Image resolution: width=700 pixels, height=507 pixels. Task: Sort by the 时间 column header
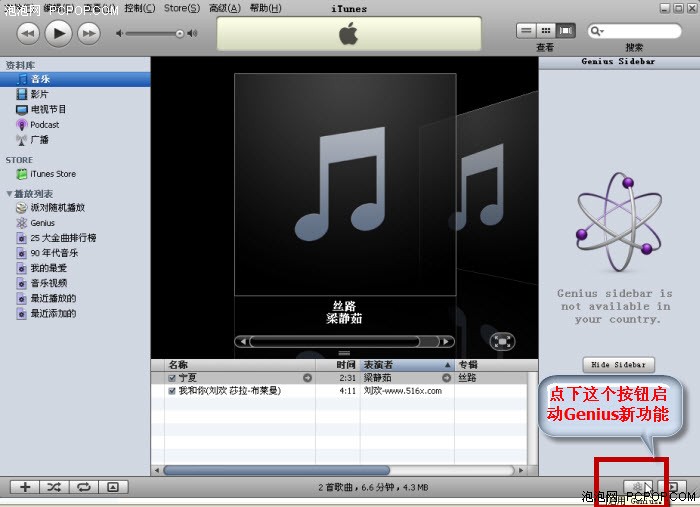click(x=338, y=365)
